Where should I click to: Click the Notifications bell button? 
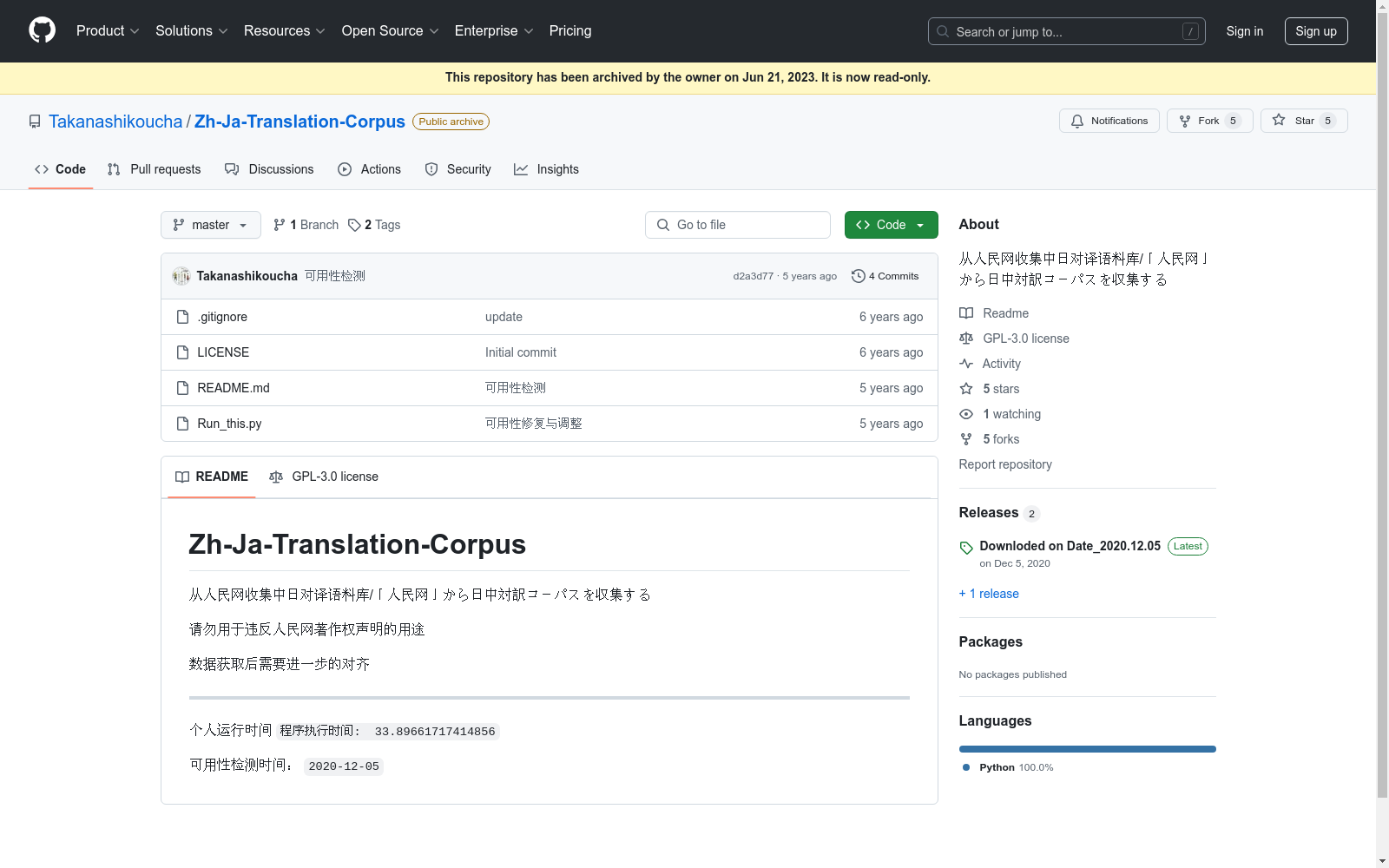[1109, 121]
